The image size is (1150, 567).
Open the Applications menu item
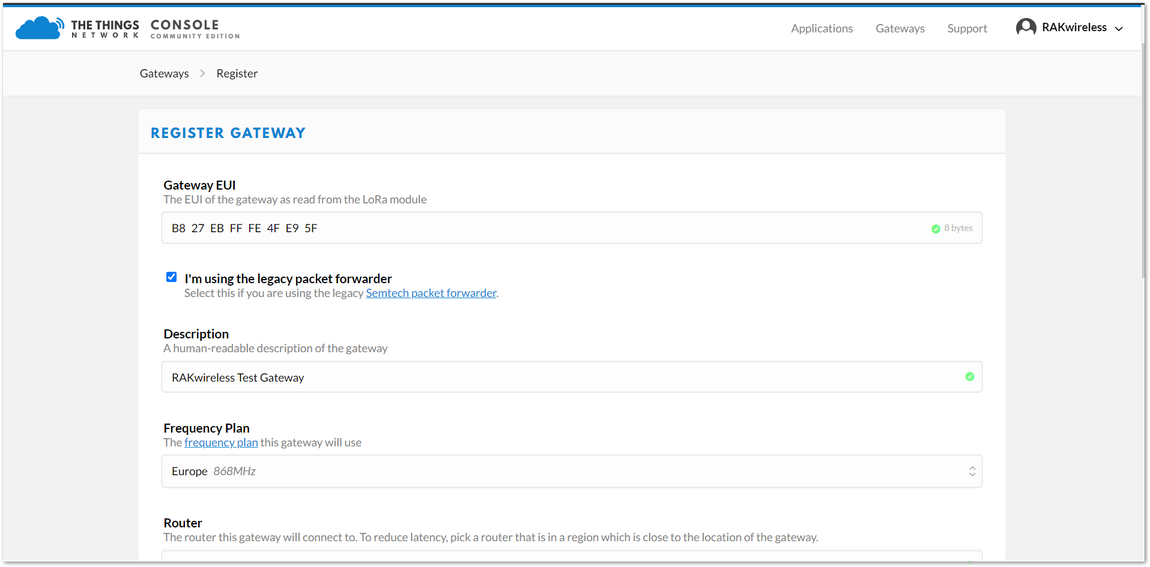pos(821,29)
